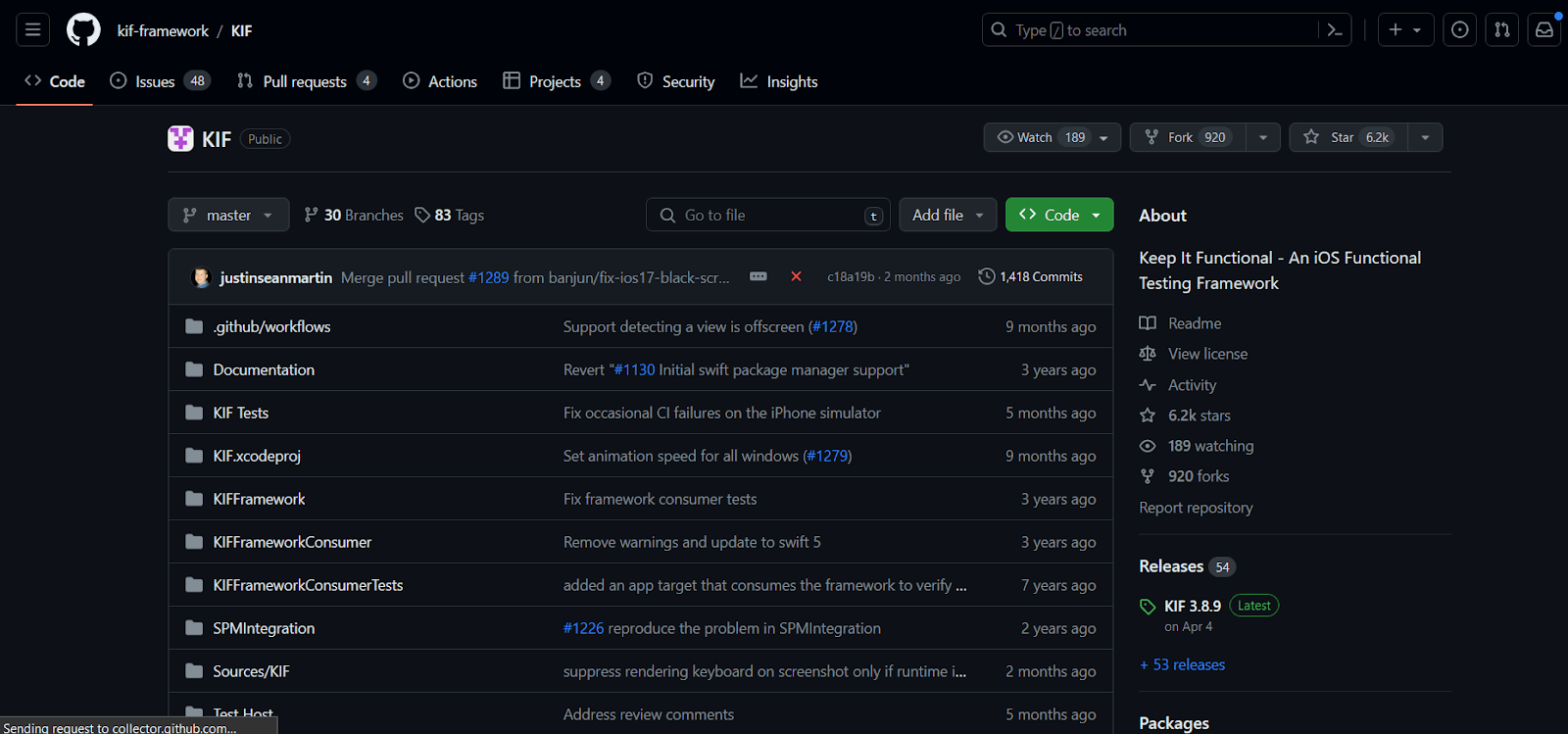The height and width of the screenshot is (734, 1568).
Task: Click the failed status X icon
Action: point(796,277)
